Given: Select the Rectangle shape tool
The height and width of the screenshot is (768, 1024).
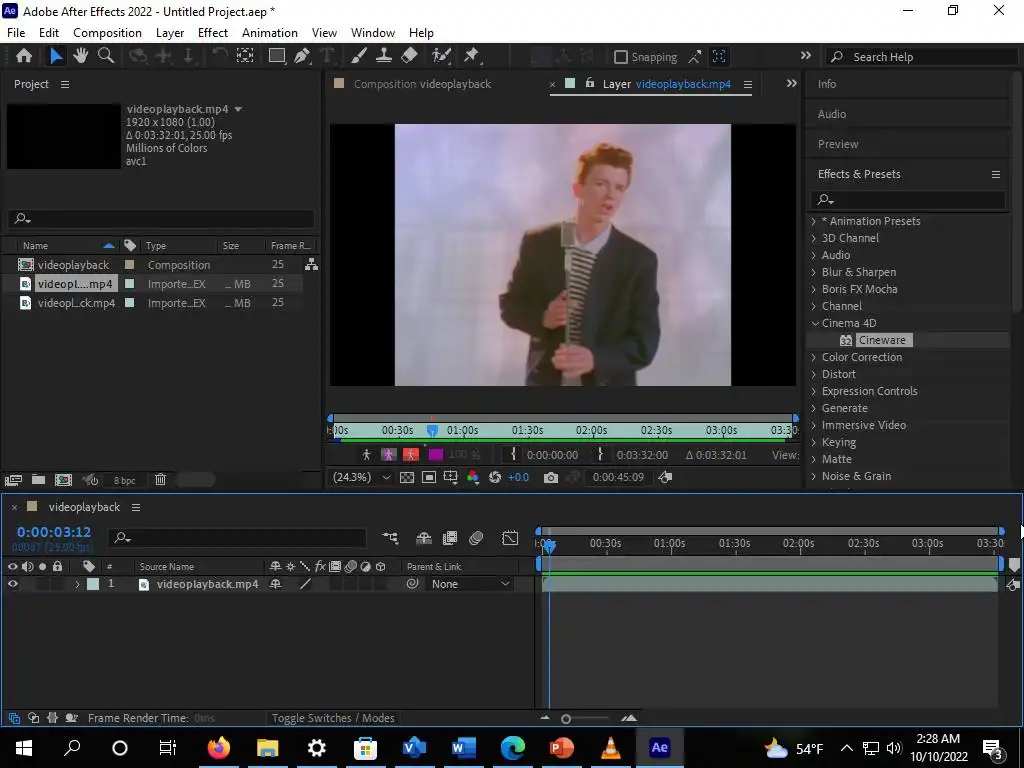Looking at the screenshot, I should [277, 56].
